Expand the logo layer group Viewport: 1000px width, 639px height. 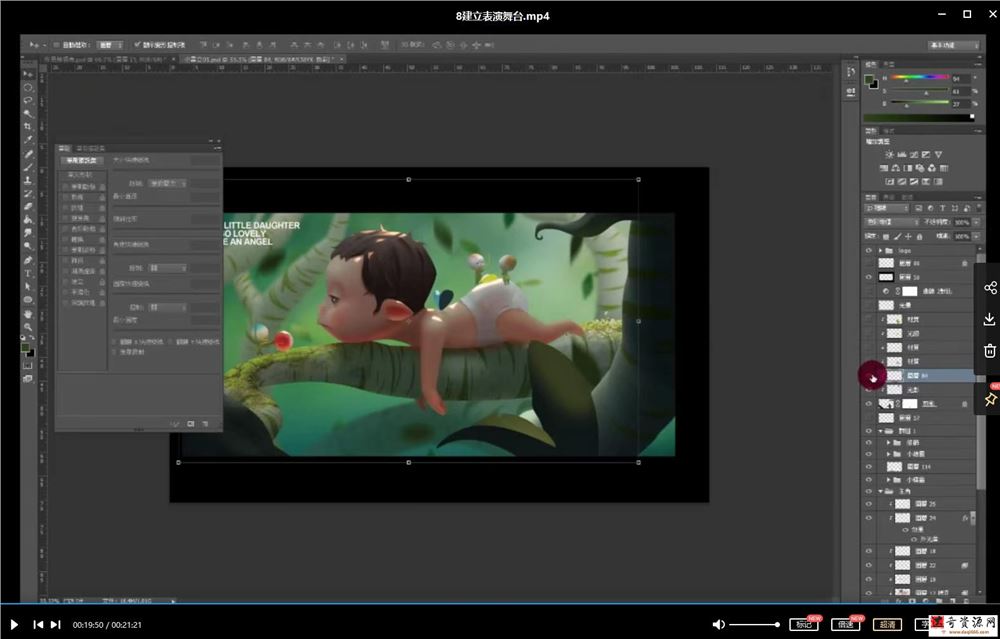pyautogui.click(x=881, y=251)
